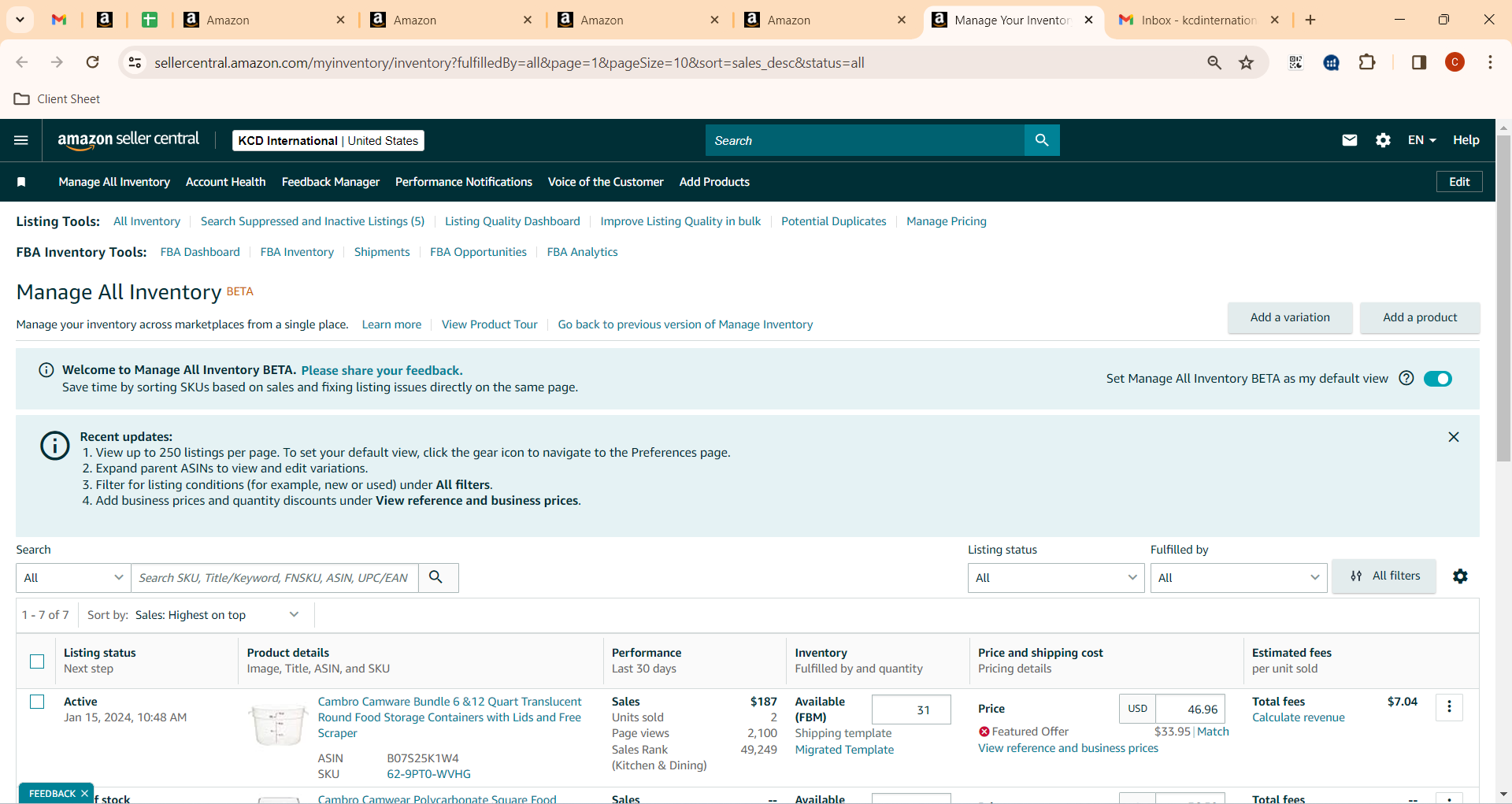This screenshot has height=804, width=1512.
Task: Open the tab search chevron in Chrome
Action: 20,20
